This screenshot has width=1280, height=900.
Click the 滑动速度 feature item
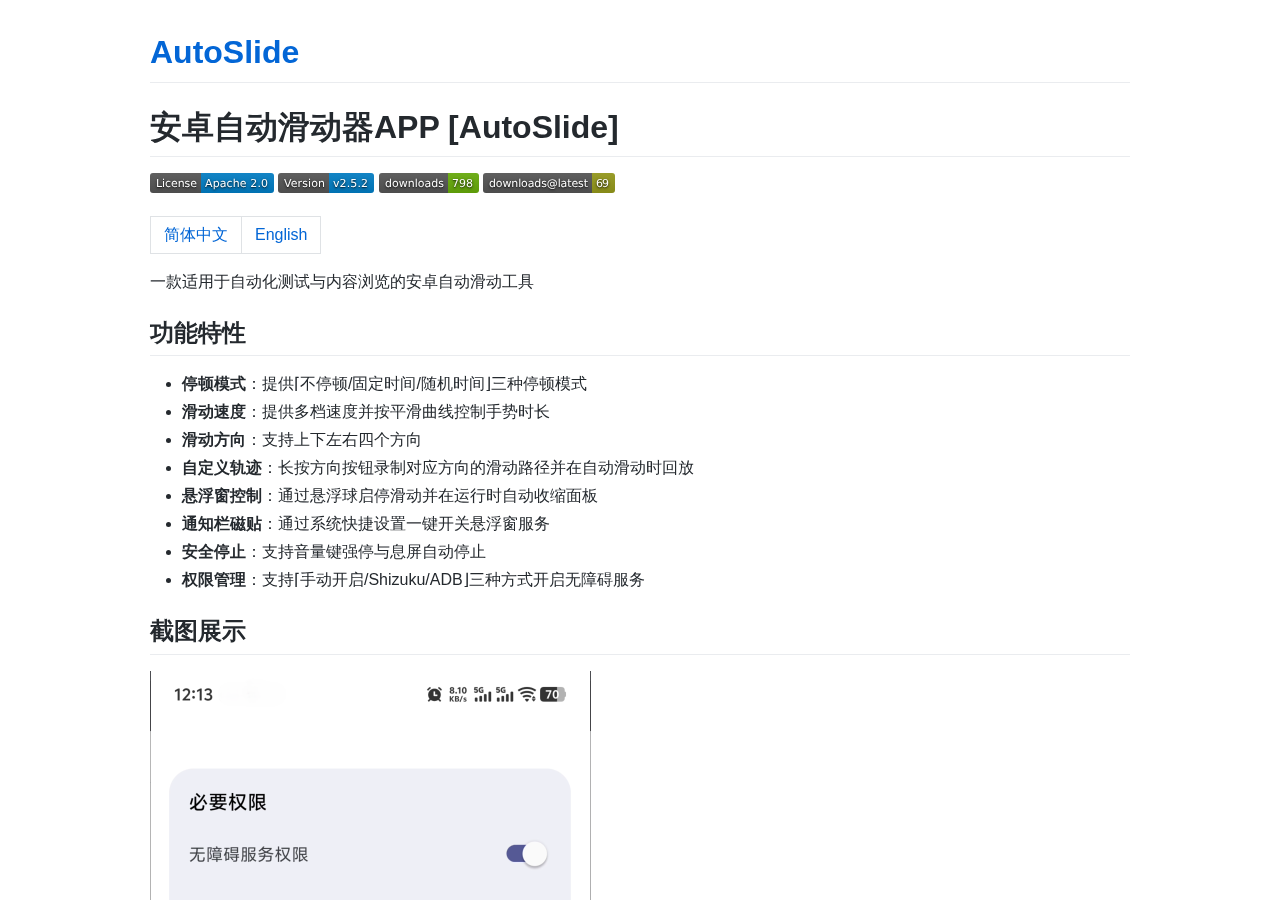366,412
